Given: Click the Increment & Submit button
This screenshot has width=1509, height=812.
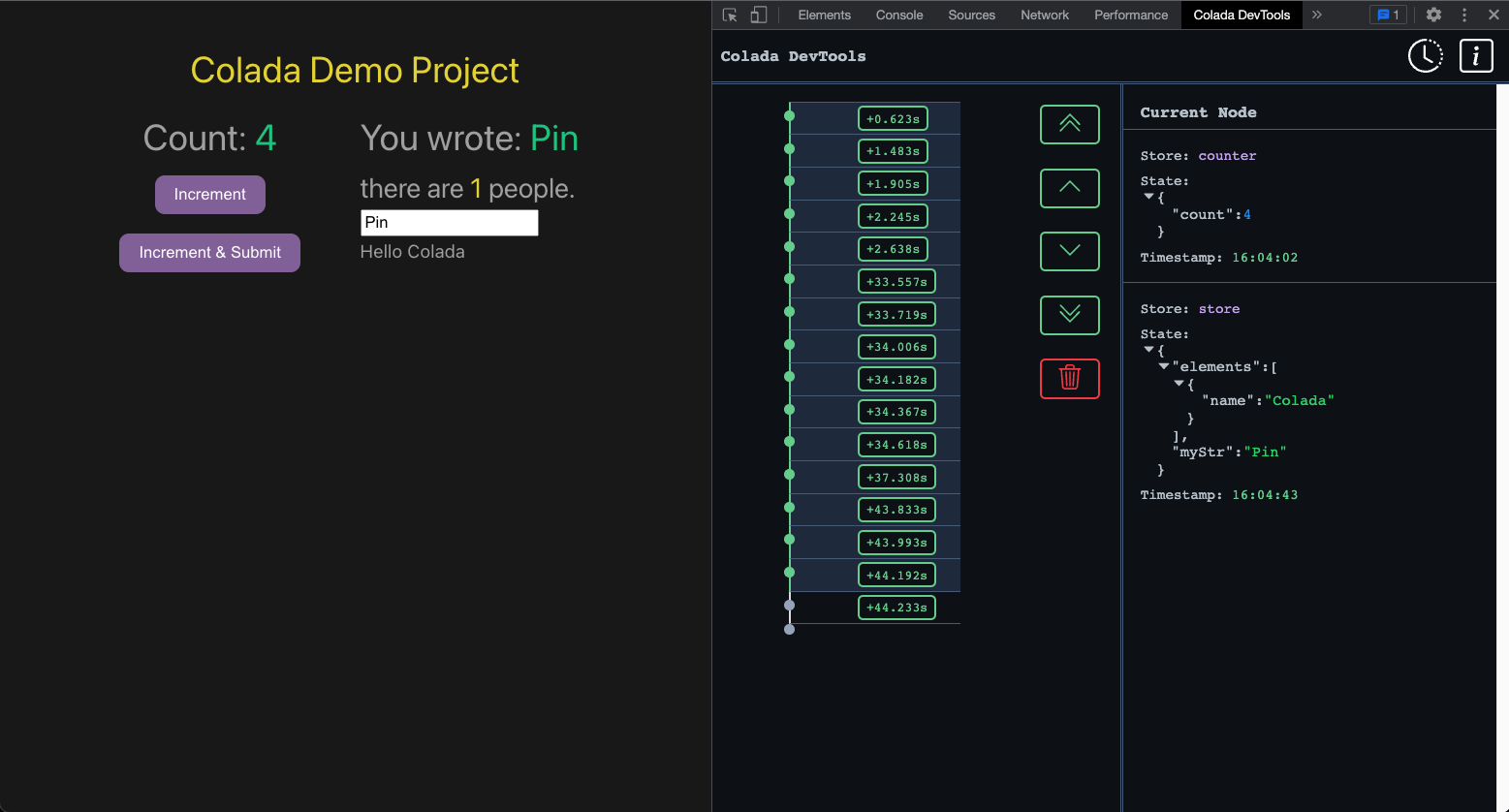Looking at the screenshot, I should tap(209, 253).
